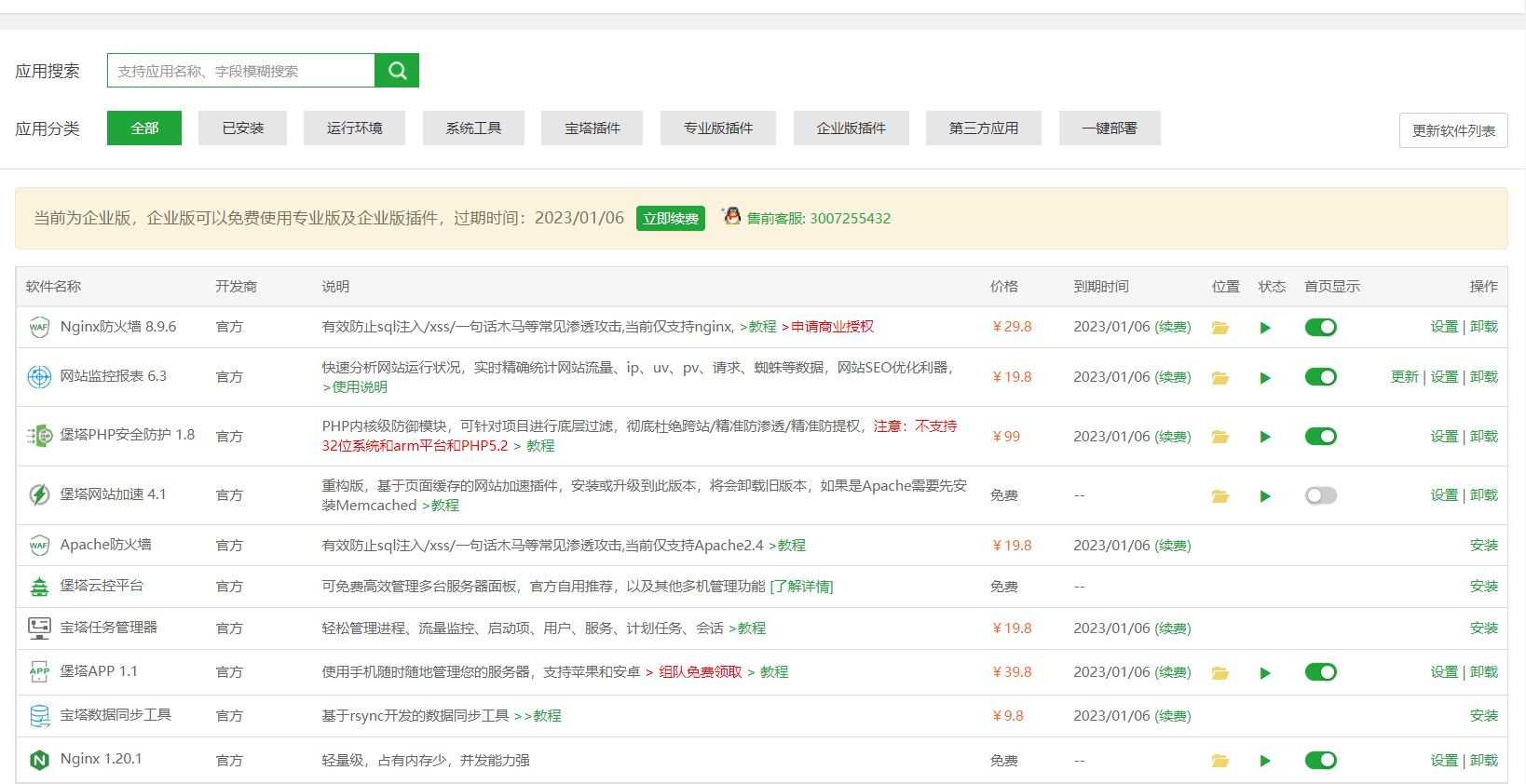Disable homepage display for Nginx防火墙 8.9.6

(1320, 327)
